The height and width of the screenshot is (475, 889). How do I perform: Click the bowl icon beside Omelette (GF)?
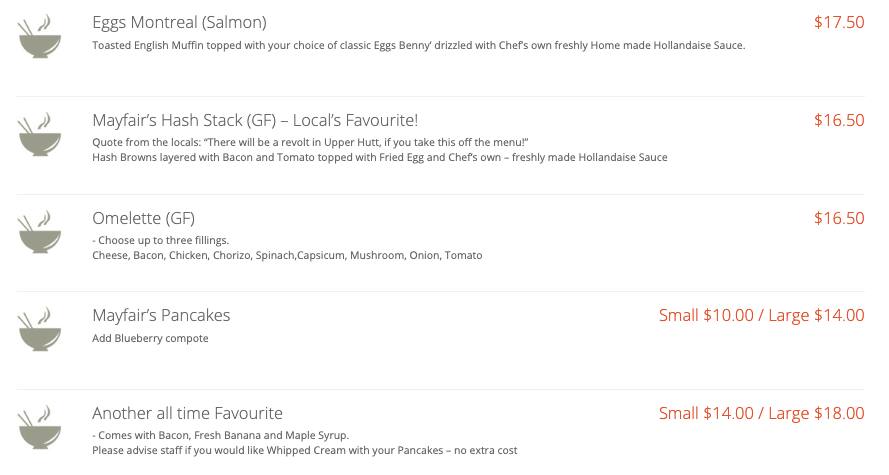(x=40, y=232)
